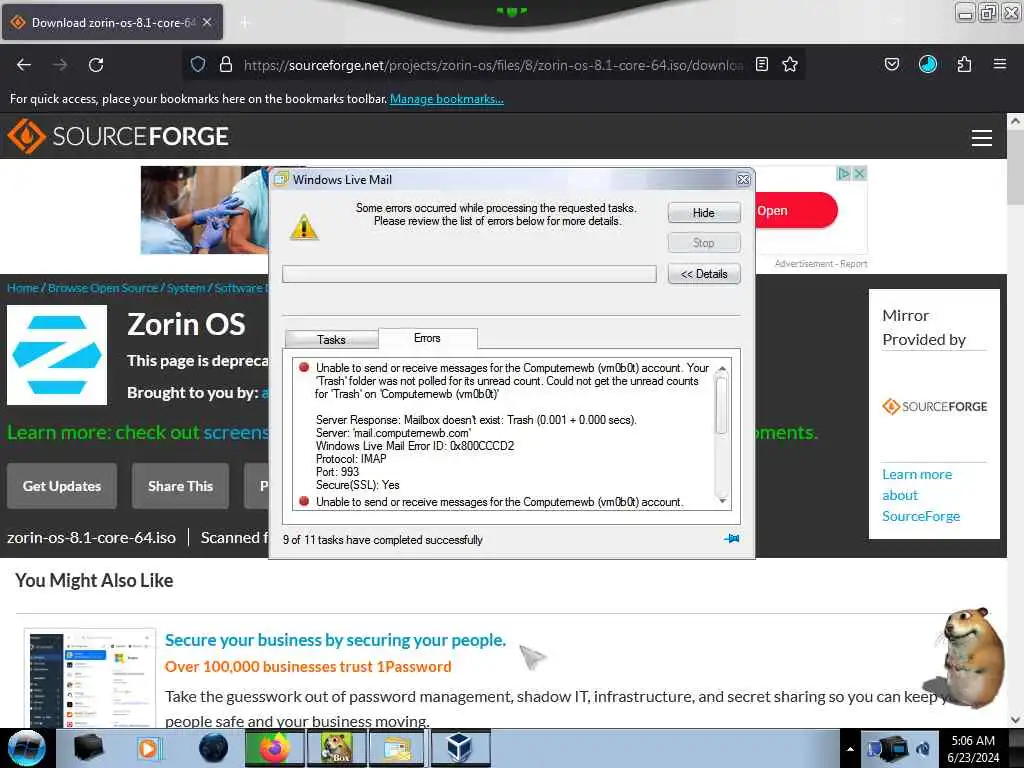The height and width of the screenshot is (768, 1024).
Task: Toggle reader view icon in address bar
Action: pos(761,64)
